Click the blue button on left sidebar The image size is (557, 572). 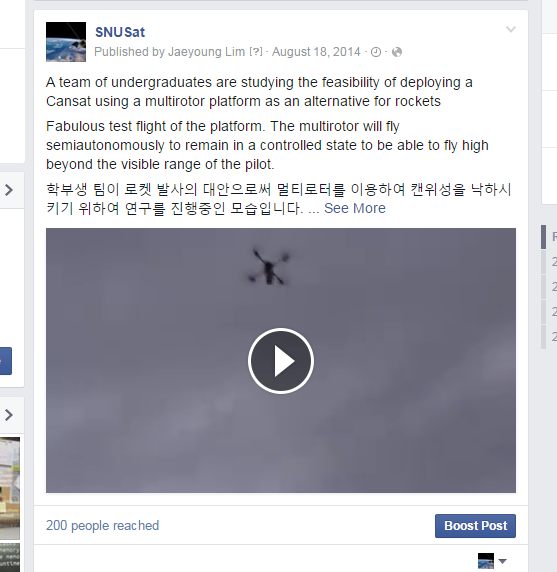[x=6, y=361]
